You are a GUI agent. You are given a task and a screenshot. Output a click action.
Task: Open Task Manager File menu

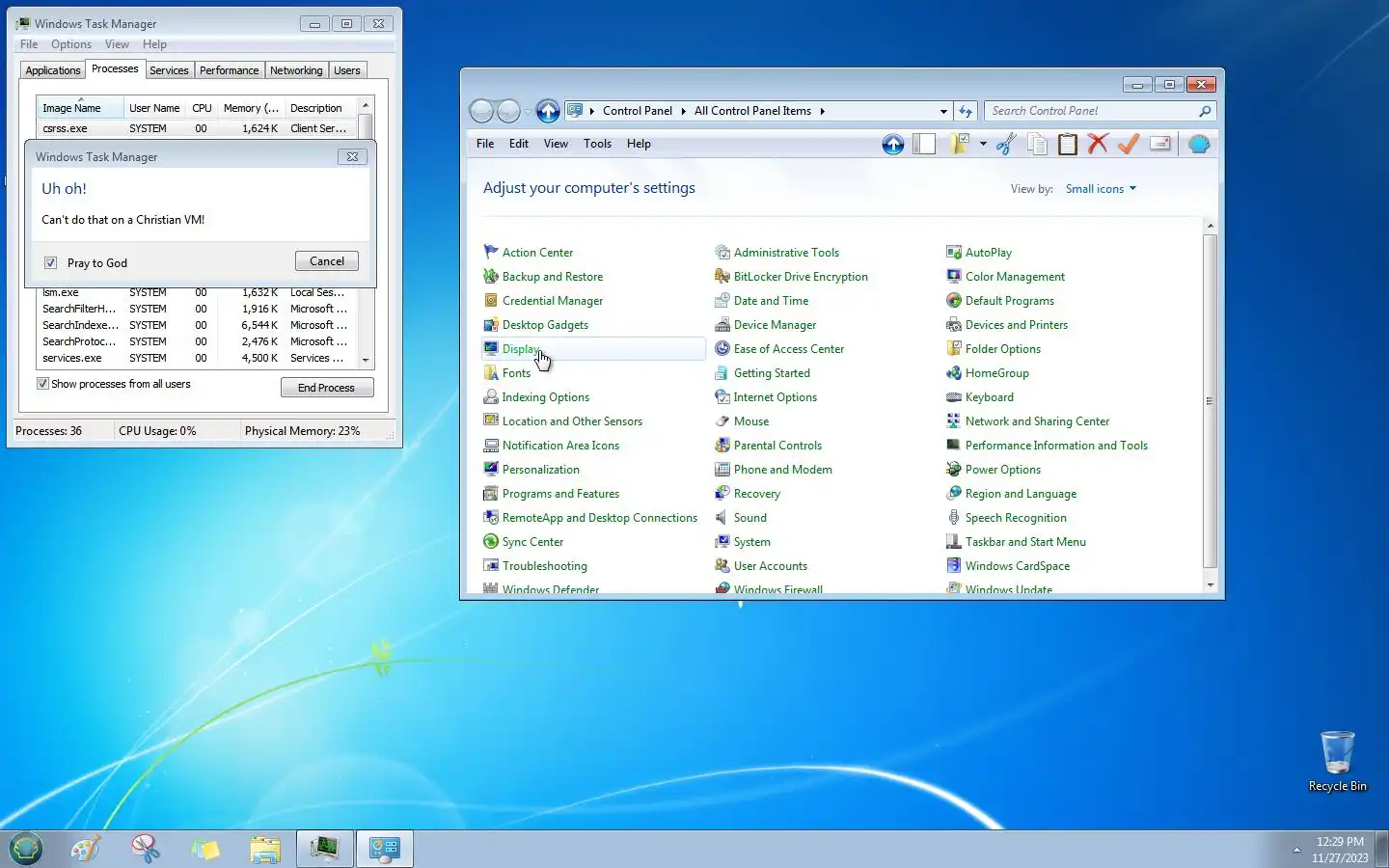tap(29, 44)
